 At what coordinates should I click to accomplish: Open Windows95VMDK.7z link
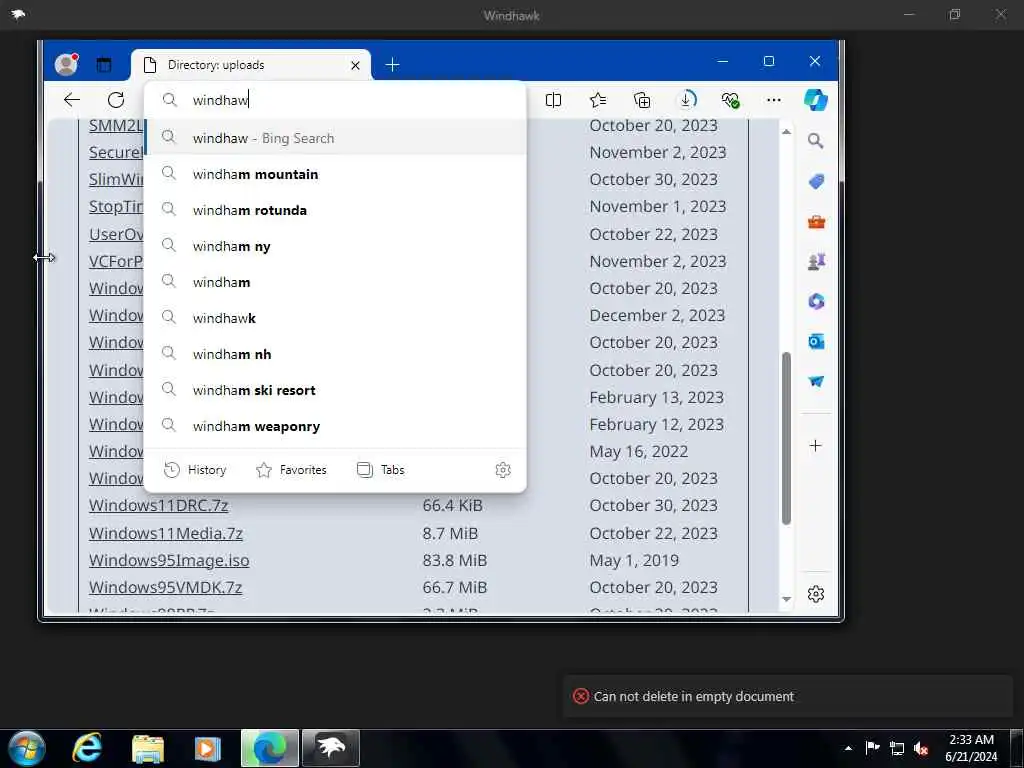click(x=165, y=587)
